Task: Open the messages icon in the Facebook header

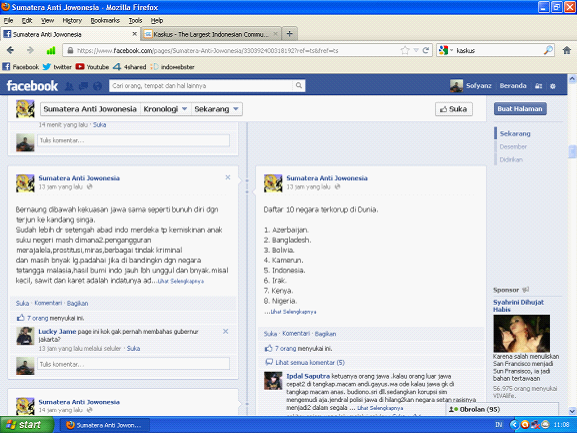Action: coord(84,86)
